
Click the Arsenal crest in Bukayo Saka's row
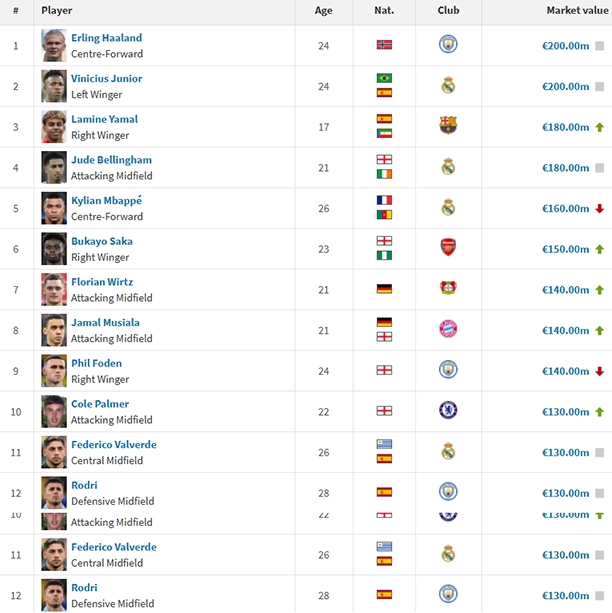tap(448, 247)
